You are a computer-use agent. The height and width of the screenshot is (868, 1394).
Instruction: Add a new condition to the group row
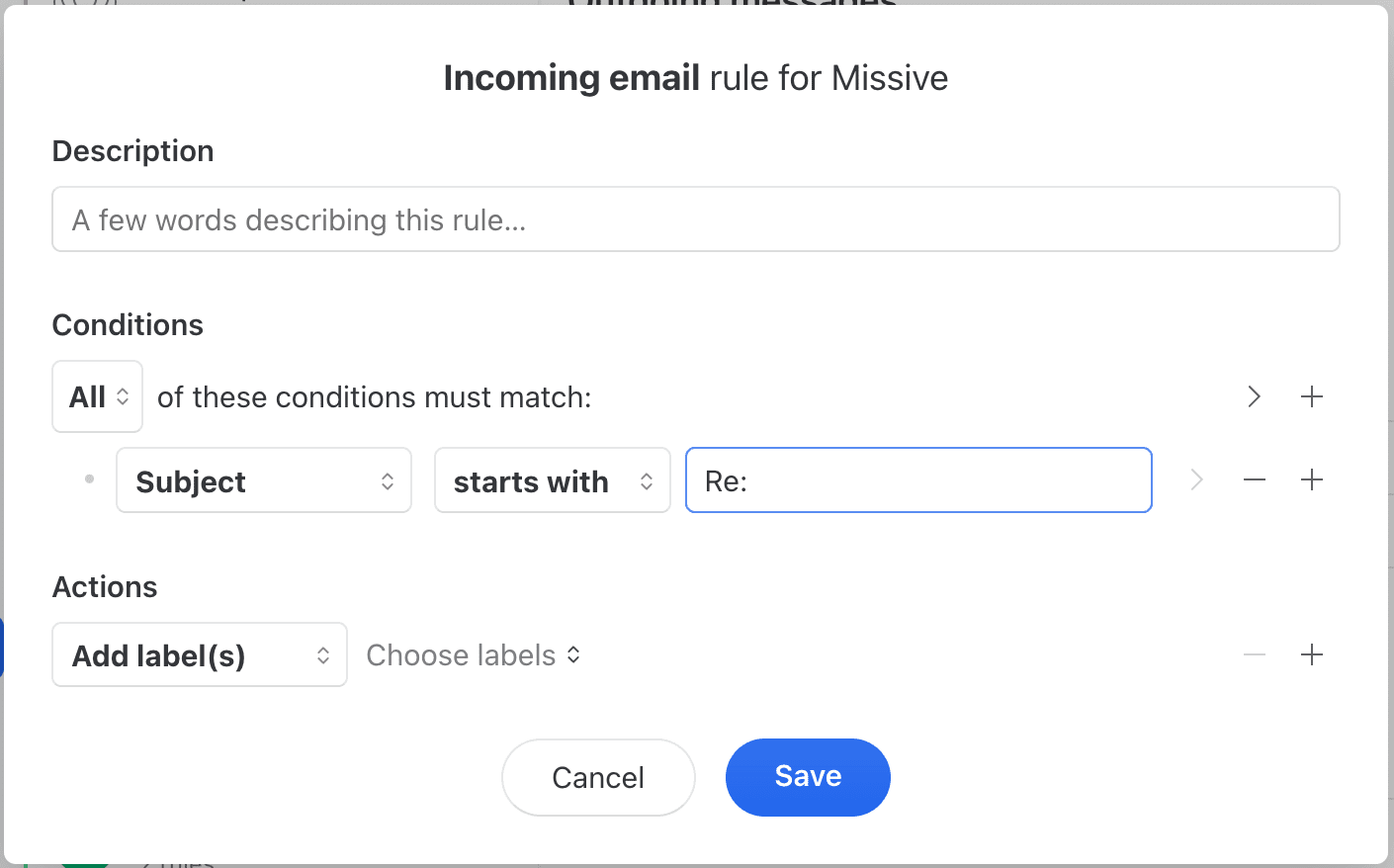(1312, 396)
